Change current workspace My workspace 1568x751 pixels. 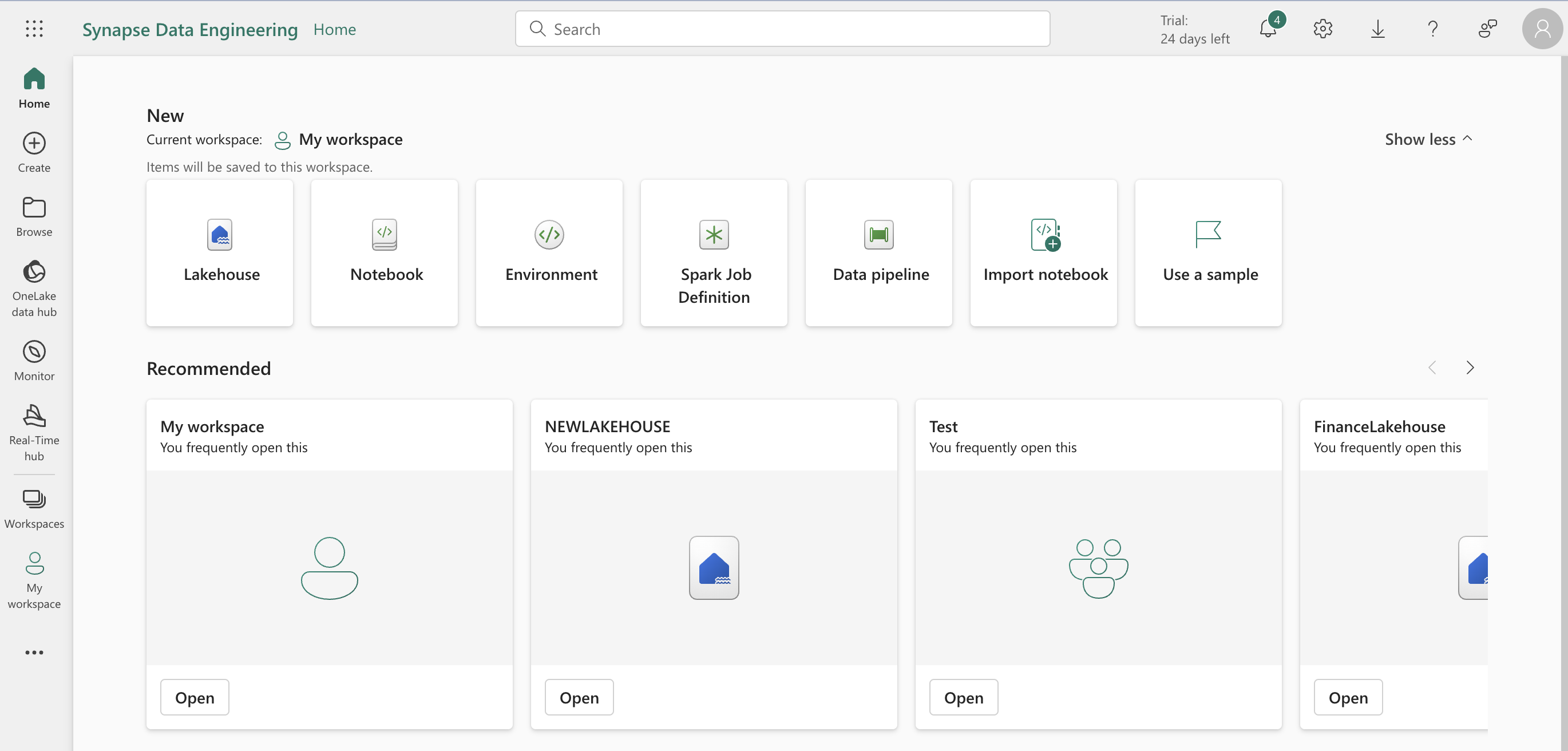point(339,140)
